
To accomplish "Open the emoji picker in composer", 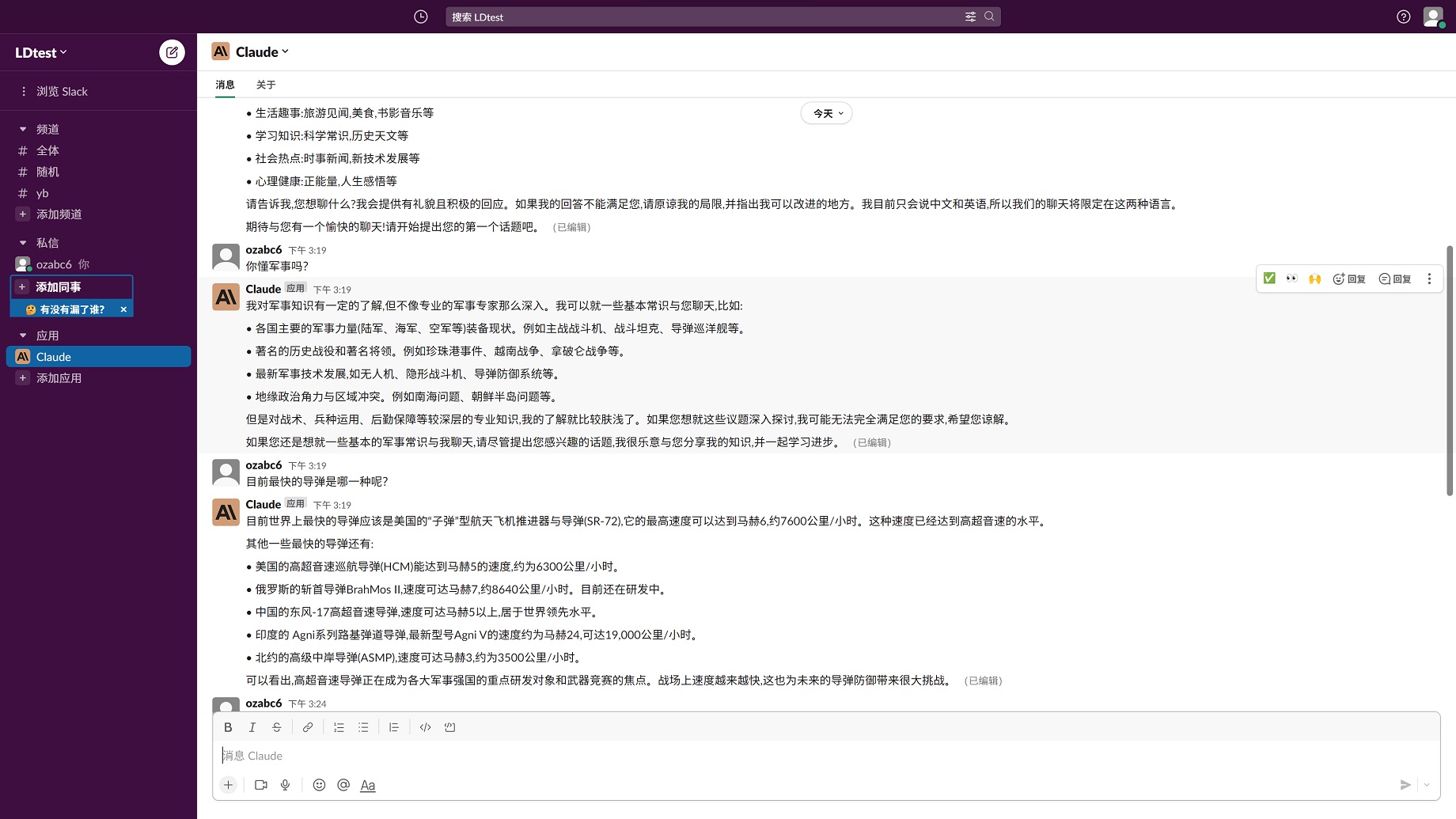I will pos(319,785).
